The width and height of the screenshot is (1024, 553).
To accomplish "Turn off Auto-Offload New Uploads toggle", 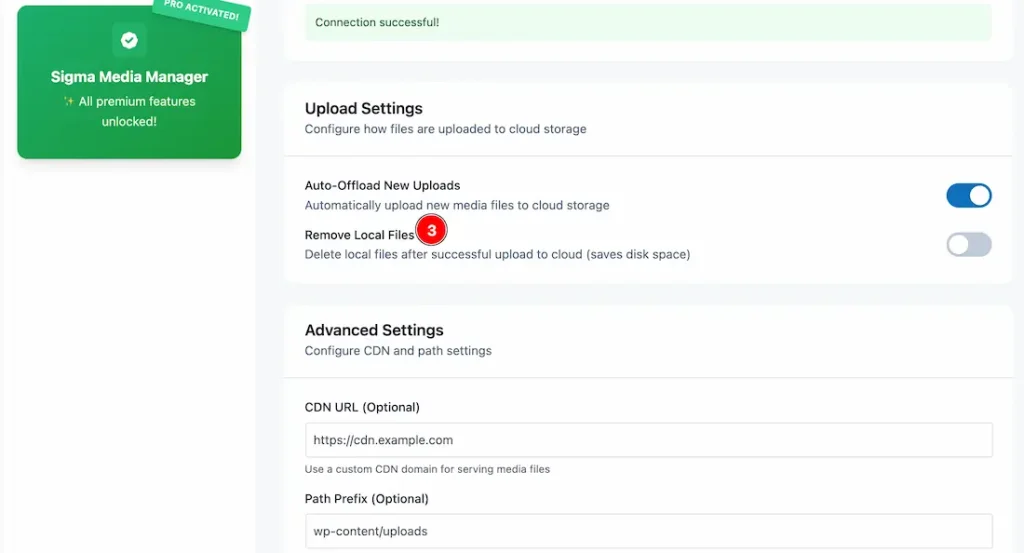I will pos(968,195).
